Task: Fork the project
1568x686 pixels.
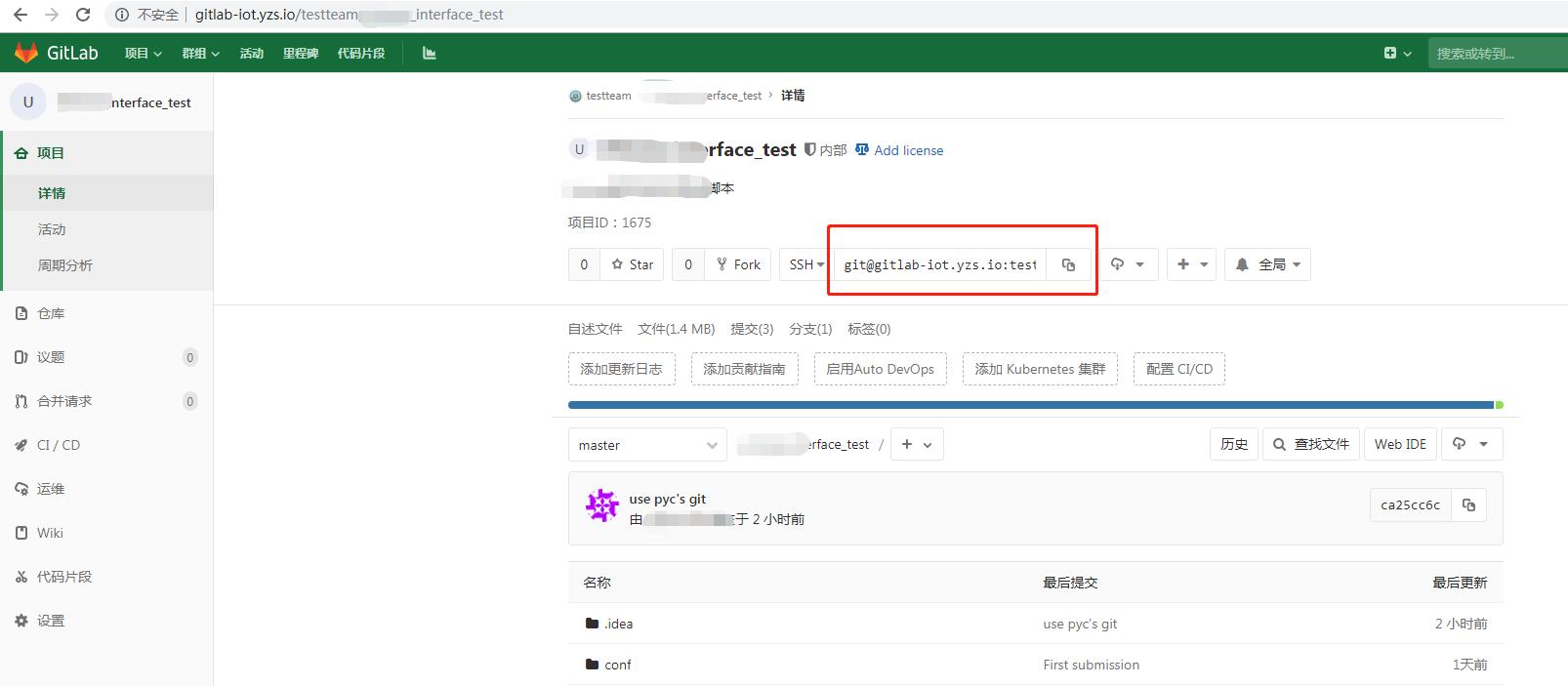Action: coord(737,264)
